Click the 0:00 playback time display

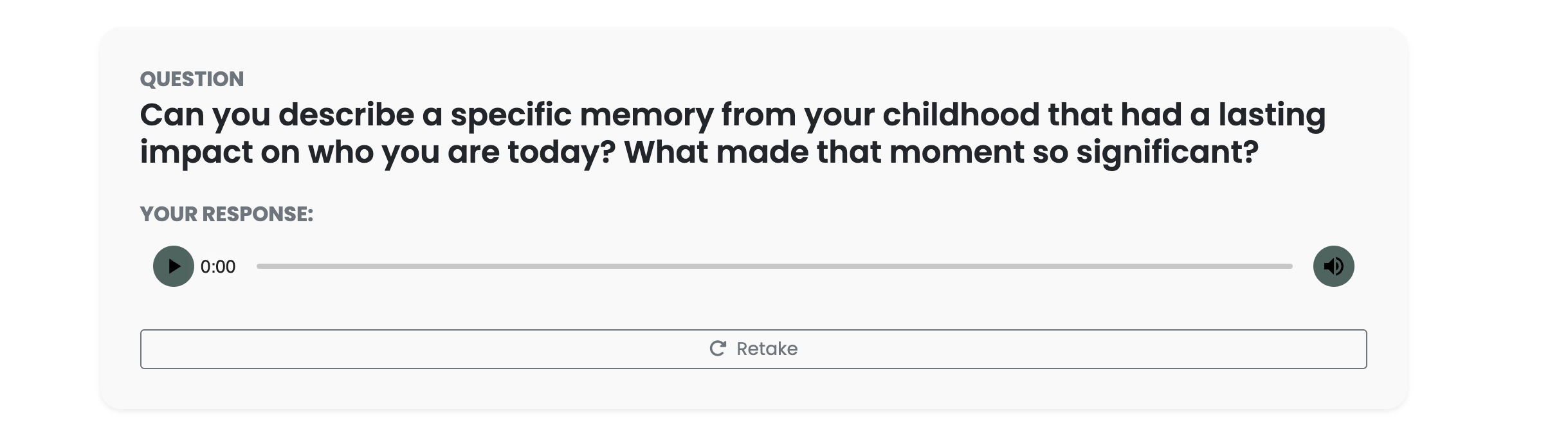218,267
